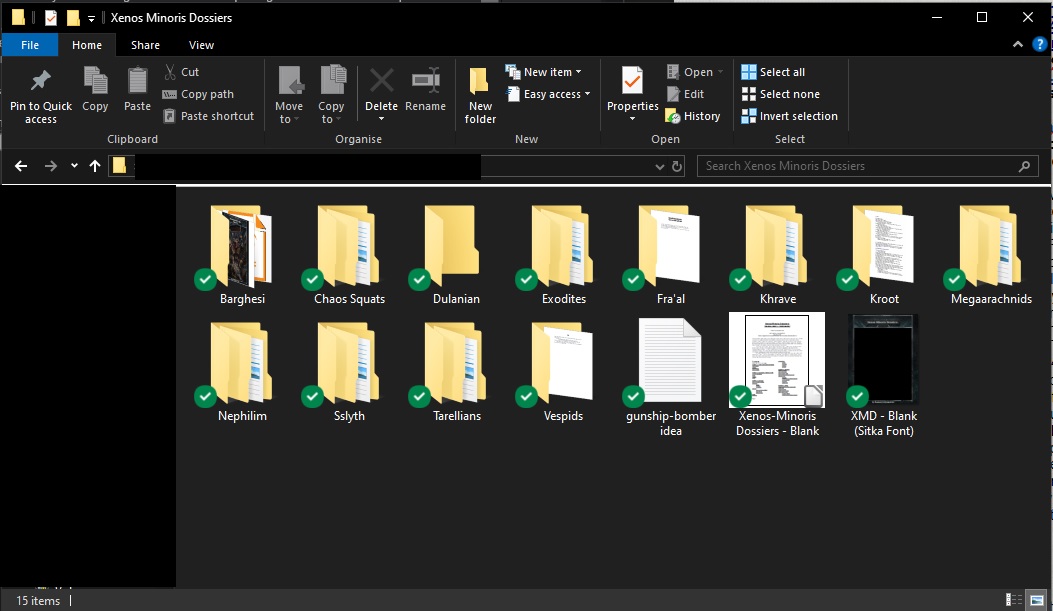Select the Nephilim folder

[242, 372]
